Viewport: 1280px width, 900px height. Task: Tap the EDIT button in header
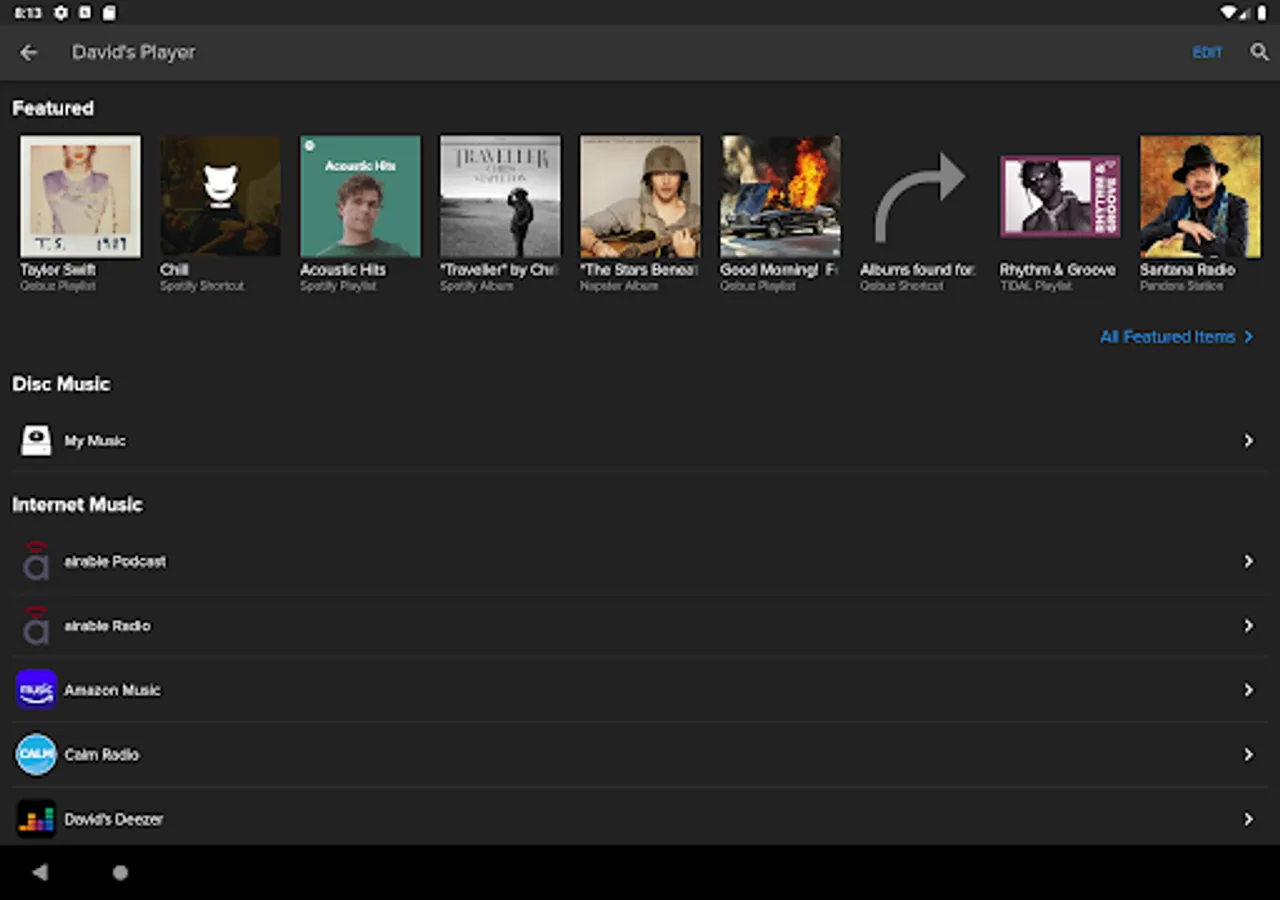[1207, 53]
